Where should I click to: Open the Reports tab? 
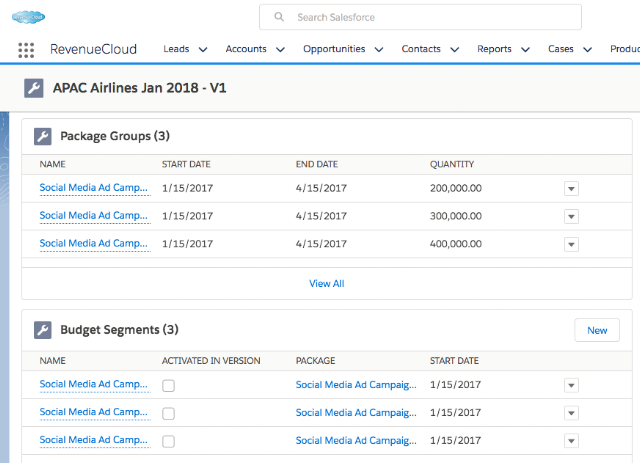coord(494,49)
